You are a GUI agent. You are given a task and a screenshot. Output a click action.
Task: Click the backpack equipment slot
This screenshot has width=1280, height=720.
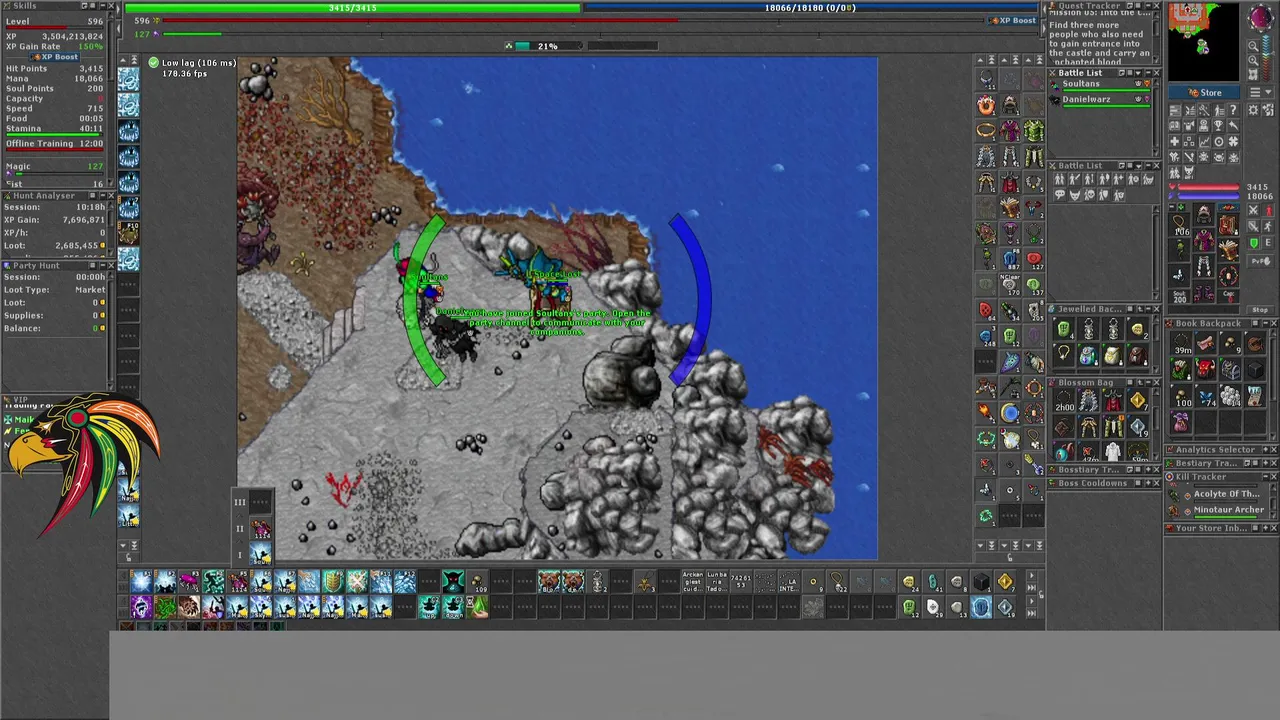coord(1229,225)
